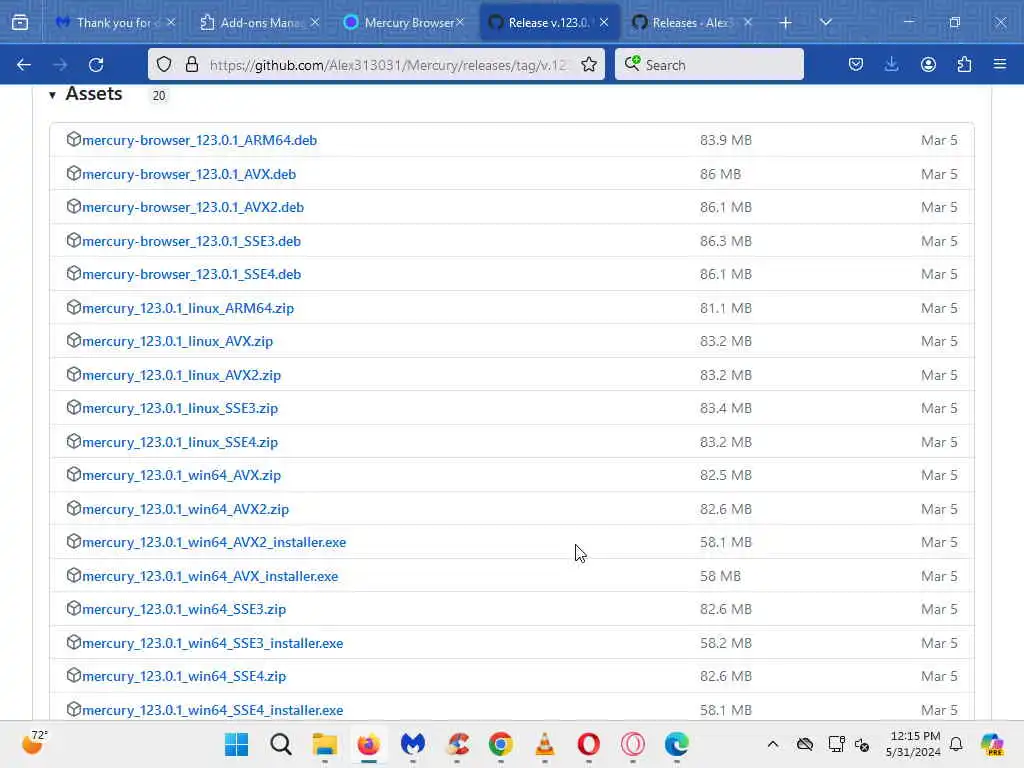Open the Windows Start menu
Viewport: 1024px width, 768px height.
point(236,744)
